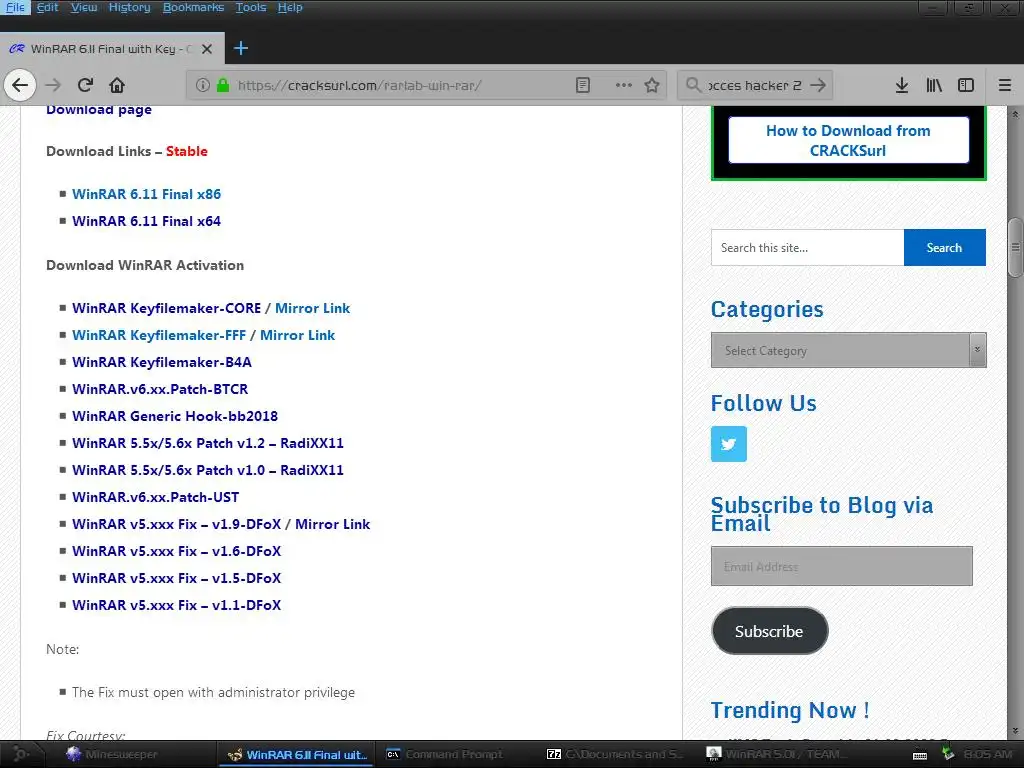The width and height of the screenshot is (1024, 768).
Task: Click the forward navigation arrow
Action: click(x=53, y=85)
